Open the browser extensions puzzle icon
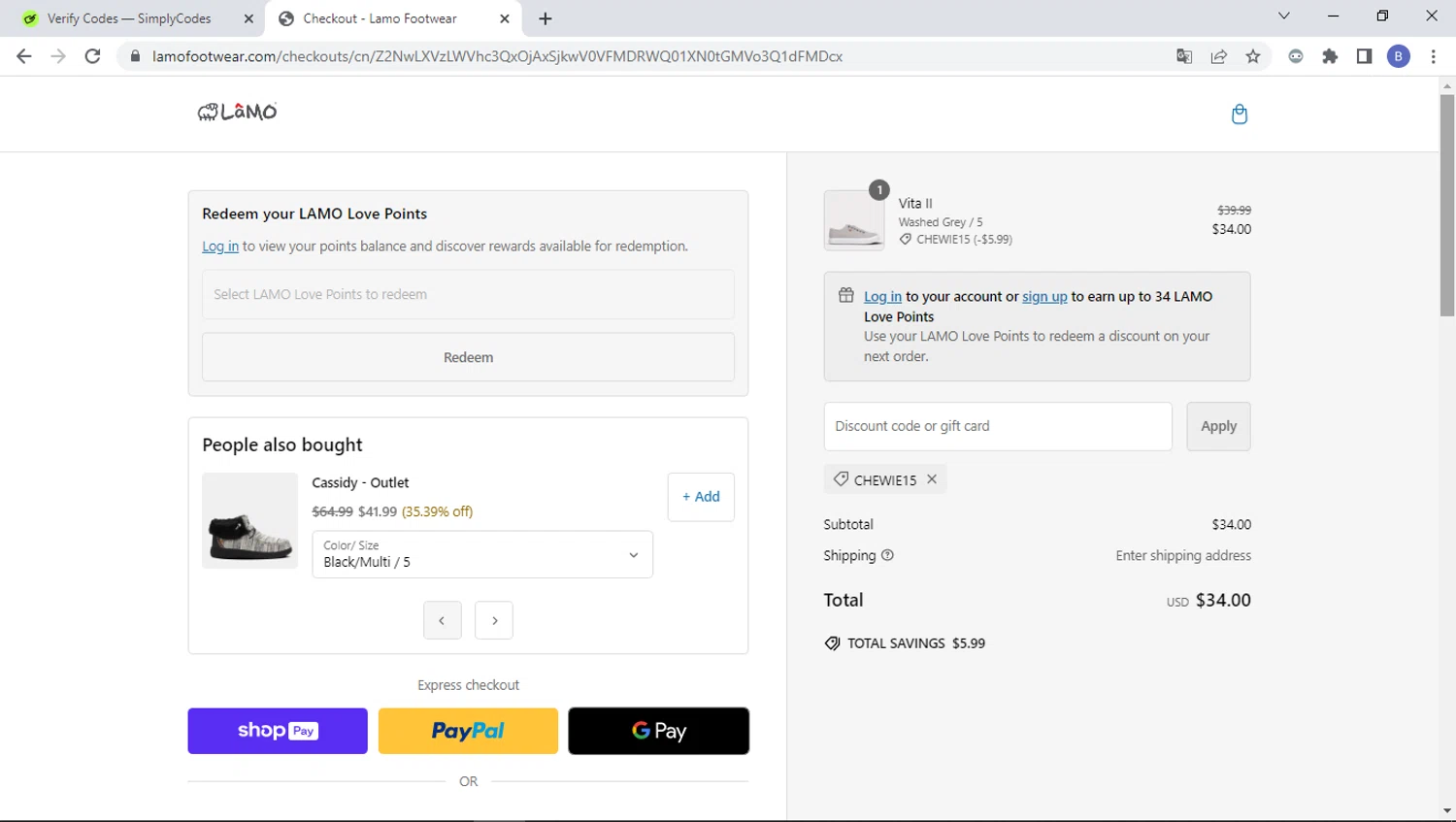The width and height of the screenshot is (1456, 822). point(1330,56)
